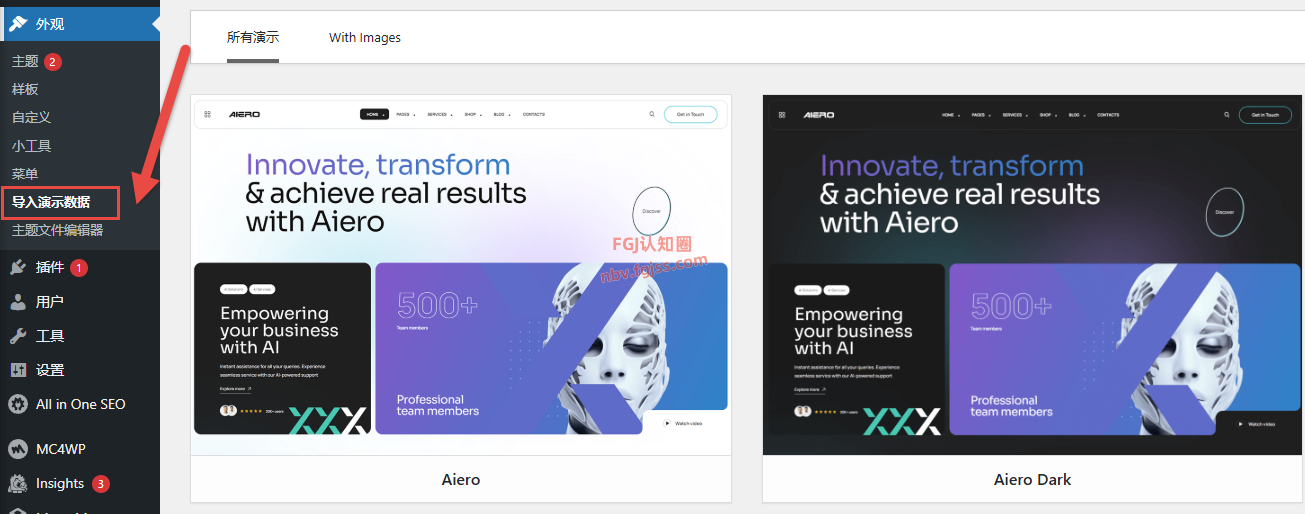Click the Settings sliders icon
The image size is (1305, 514).
coord(18,370)
